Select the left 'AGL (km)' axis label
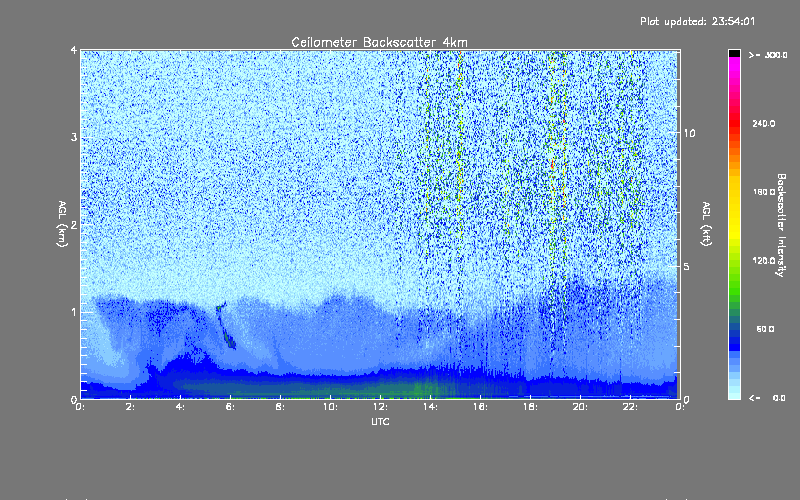Image resolution: width=800 pixels, height=500 pixels. 62,224
